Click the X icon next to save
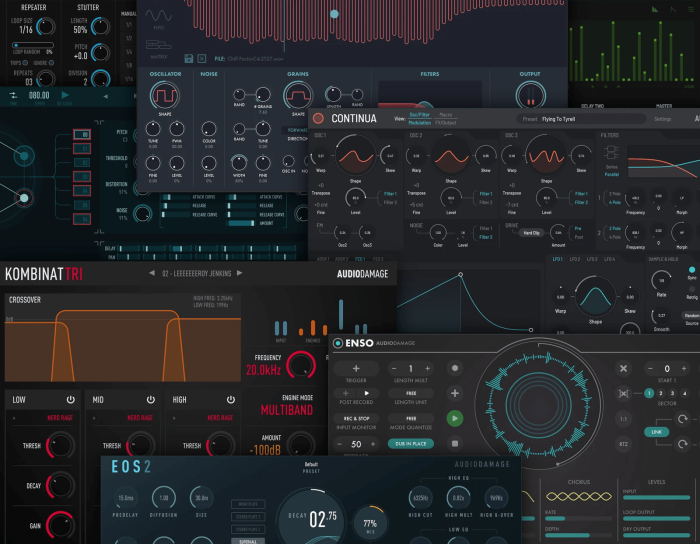 202,58
